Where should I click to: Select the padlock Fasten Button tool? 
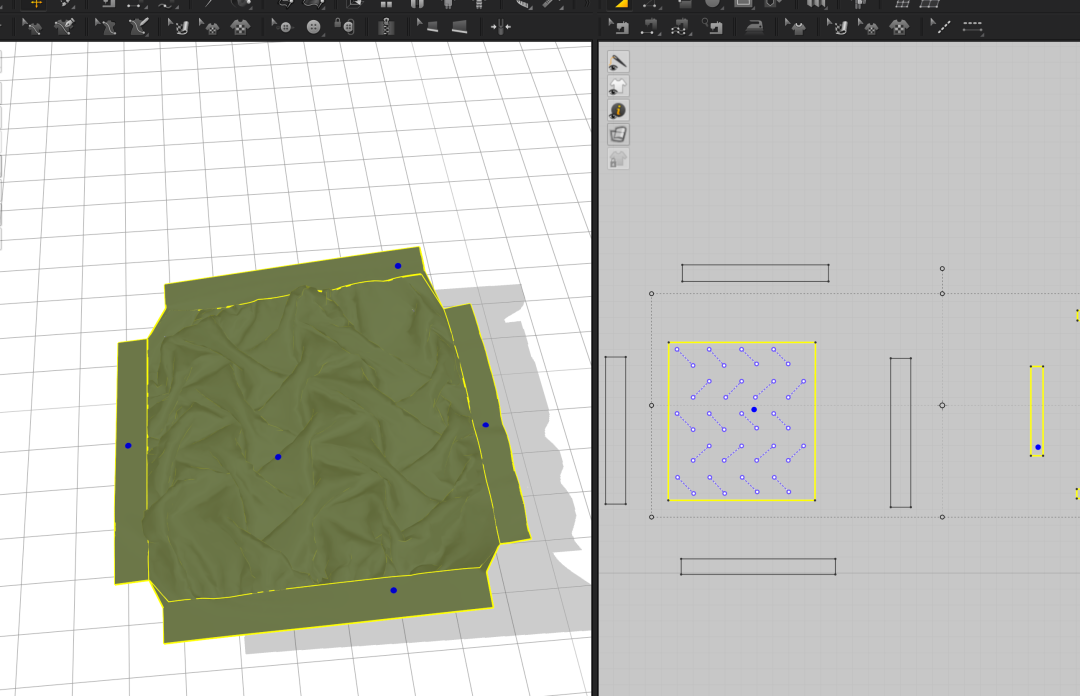[x=344, y=27]
